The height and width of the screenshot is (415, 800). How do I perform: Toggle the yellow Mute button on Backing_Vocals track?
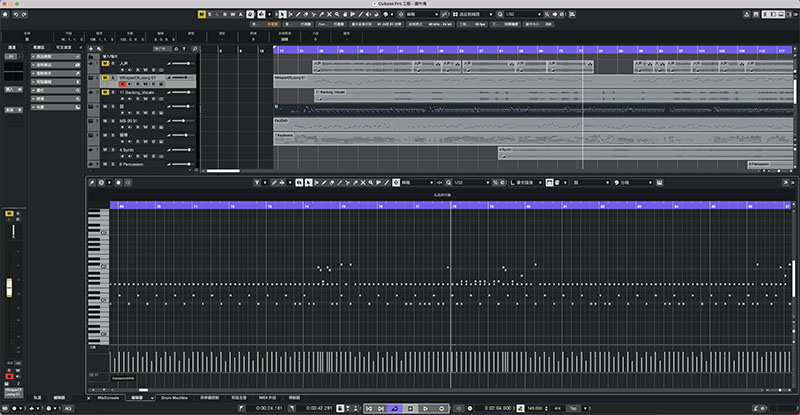[105, 92]
